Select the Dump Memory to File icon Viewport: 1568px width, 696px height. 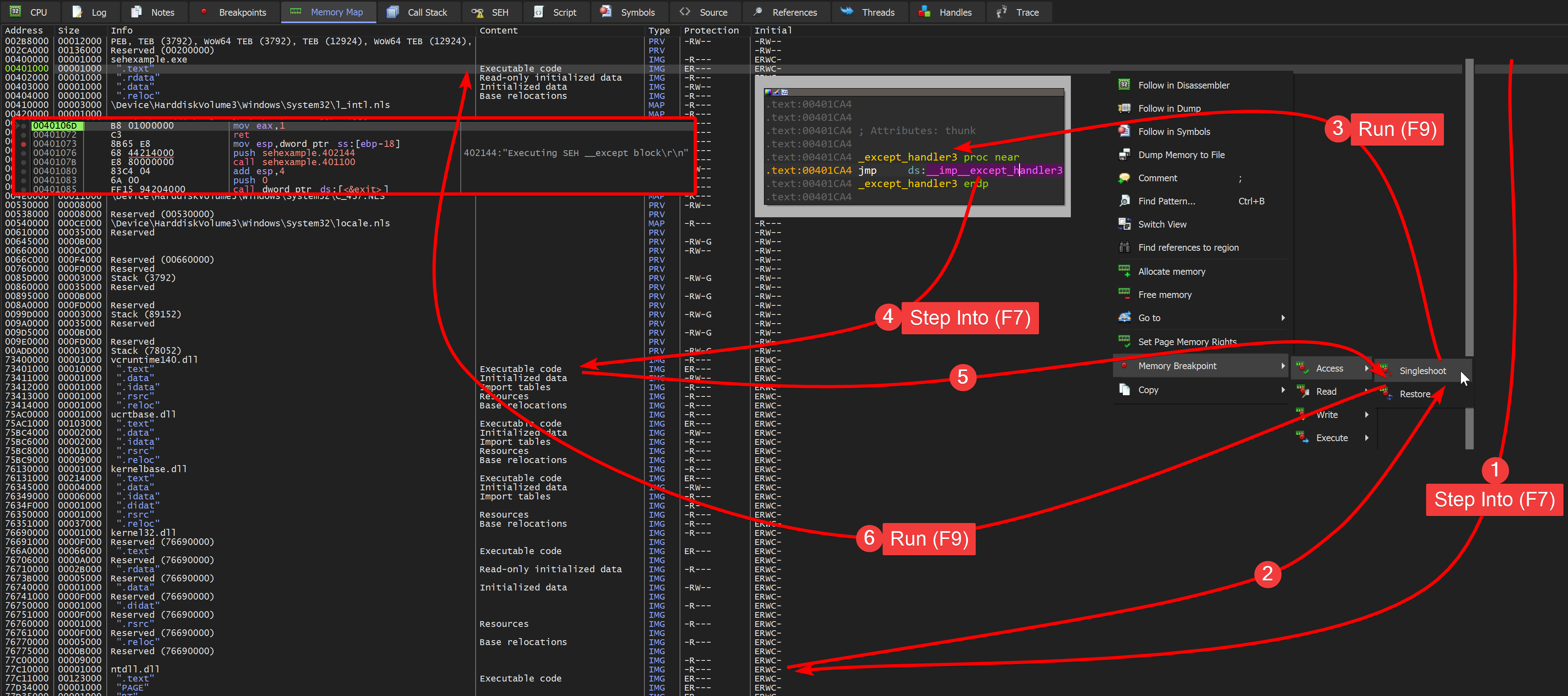[x=1124, y=154]
